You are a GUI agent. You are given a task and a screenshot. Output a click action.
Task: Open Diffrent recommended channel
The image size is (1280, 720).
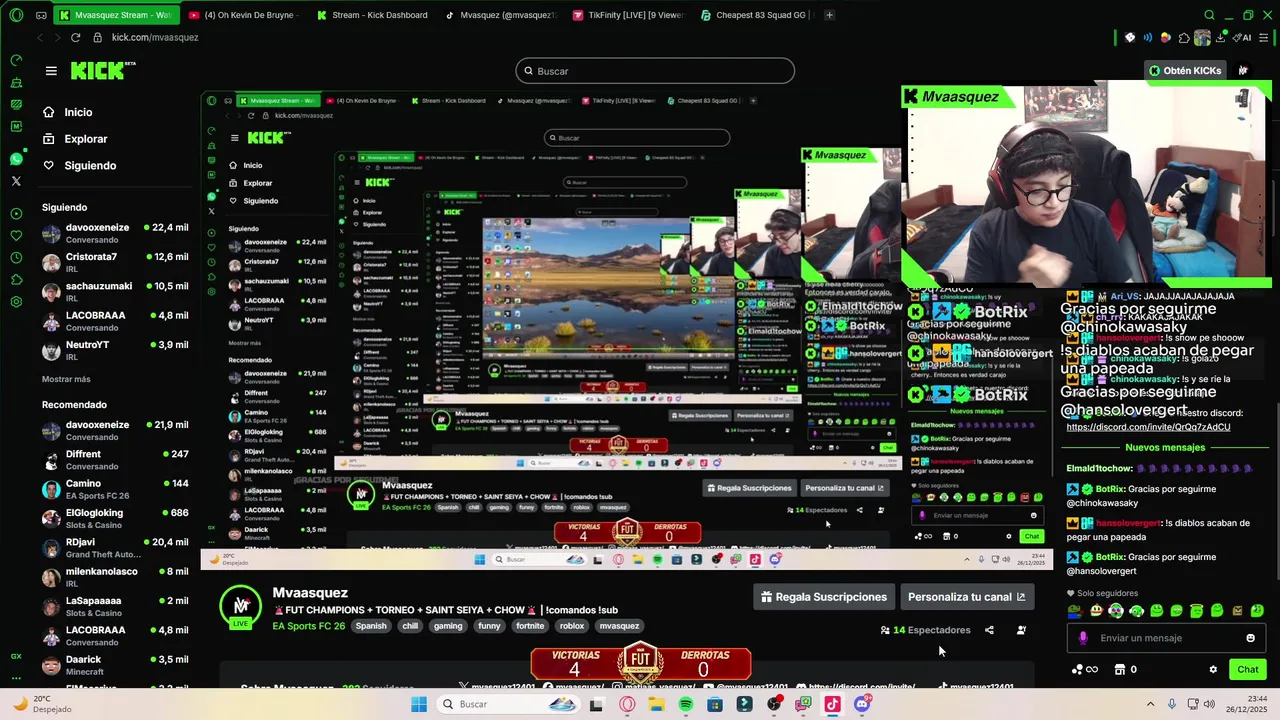(x=115, y=459)
